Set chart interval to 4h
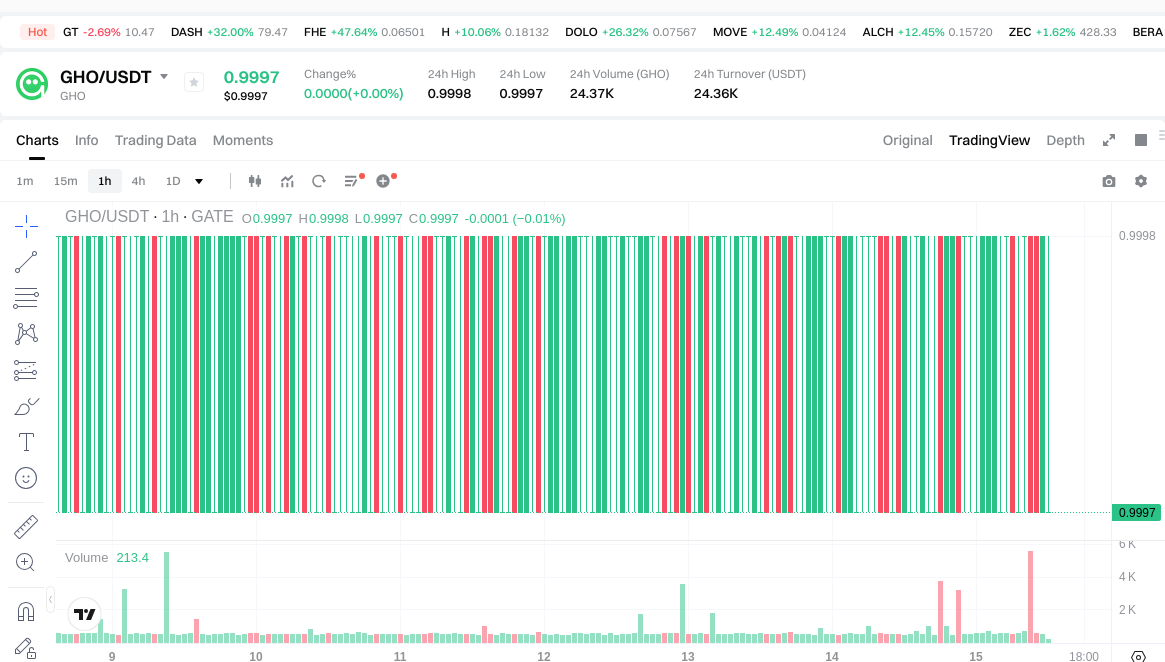The width and height of the screenshot is (1165, 662). point(138,181)
